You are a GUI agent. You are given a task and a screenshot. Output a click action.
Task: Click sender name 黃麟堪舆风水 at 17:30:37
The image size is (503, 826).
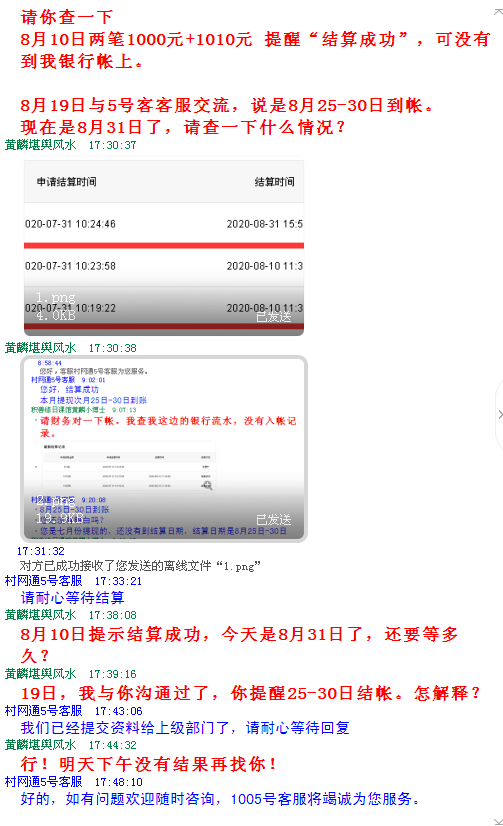41,145
